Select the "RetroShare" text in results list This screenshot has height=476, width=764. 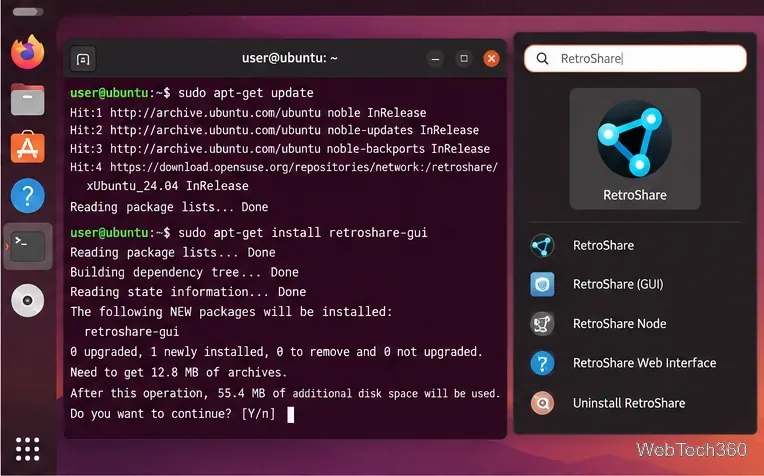pos(603,246)
